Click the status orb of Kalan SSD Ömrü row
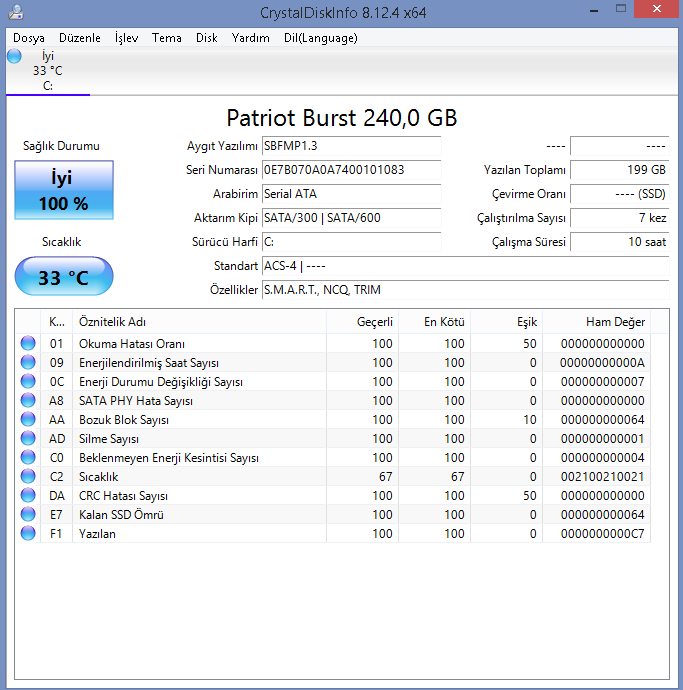Image resolution: width=683 pixels, height=690 pixels. pos(28,514)
